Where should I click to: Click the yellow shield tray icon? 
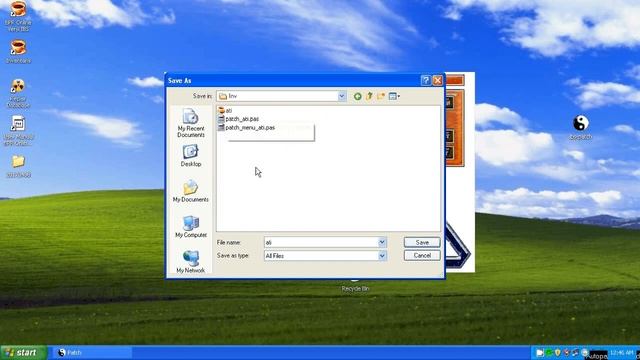coord(558,353)
